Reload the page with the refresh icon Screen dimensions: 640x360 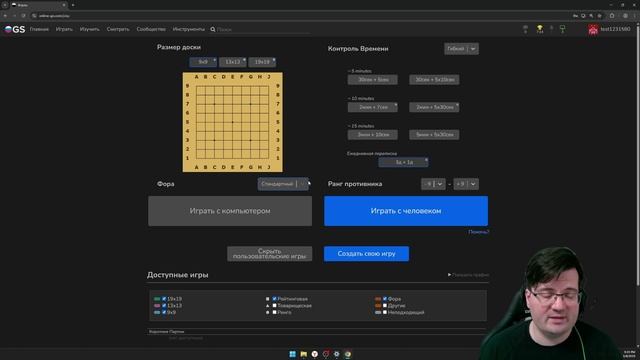coord(23,16)
